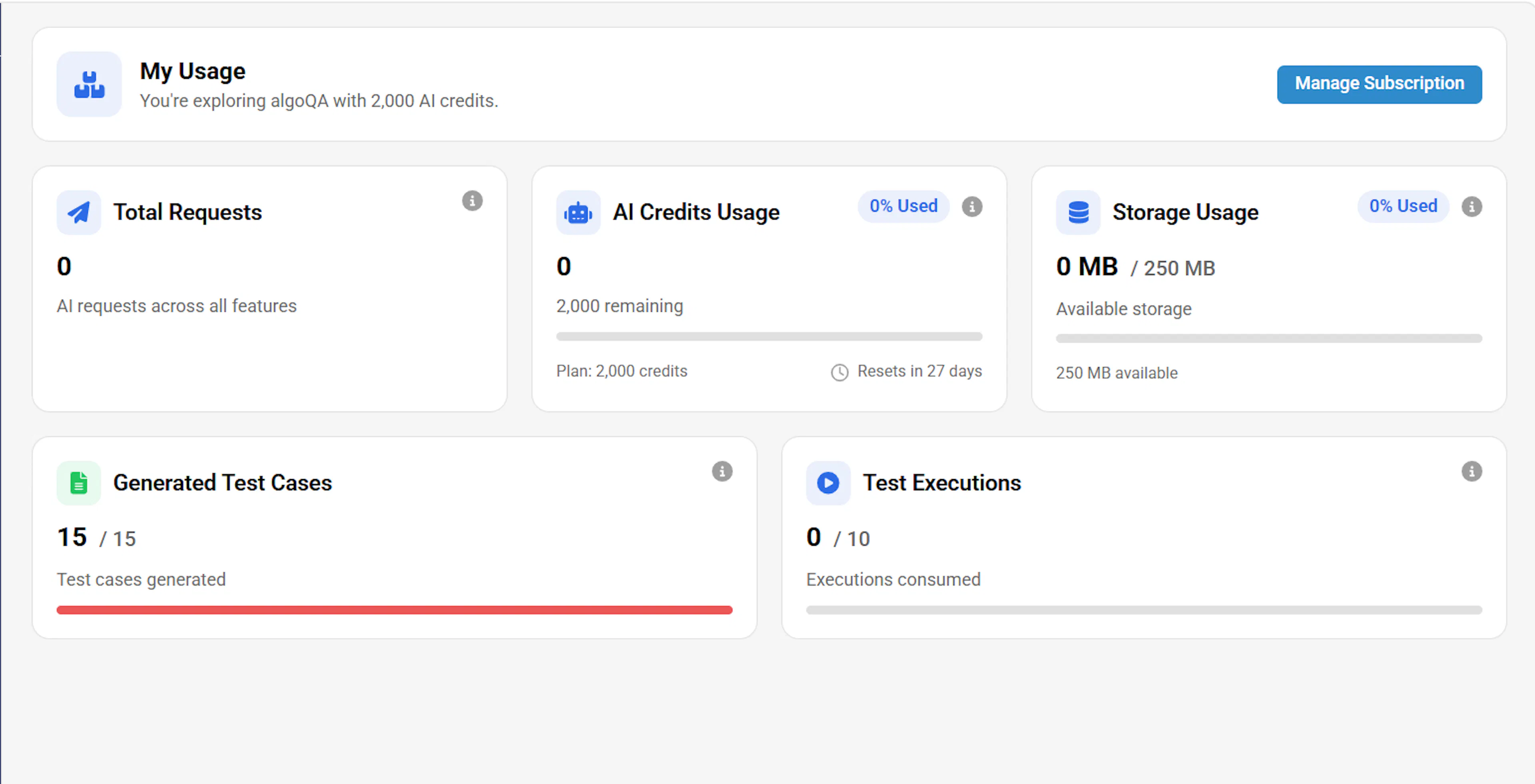Click the '/ 250 MB' storage limit
This screenshot has height=784, width=1535.
(x=1173, y=268)
